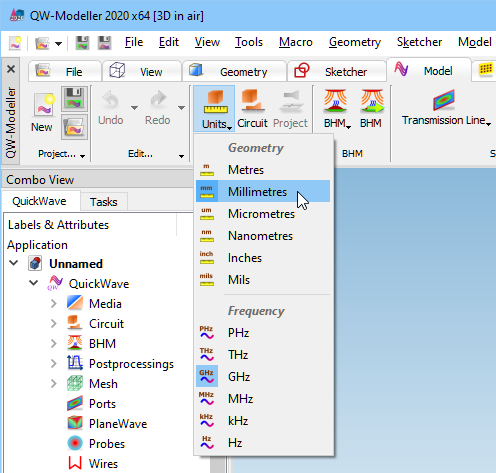Expand the Project... group arrow
The width and height of the screenshot is (496, 473).
(x=82, y=156)
